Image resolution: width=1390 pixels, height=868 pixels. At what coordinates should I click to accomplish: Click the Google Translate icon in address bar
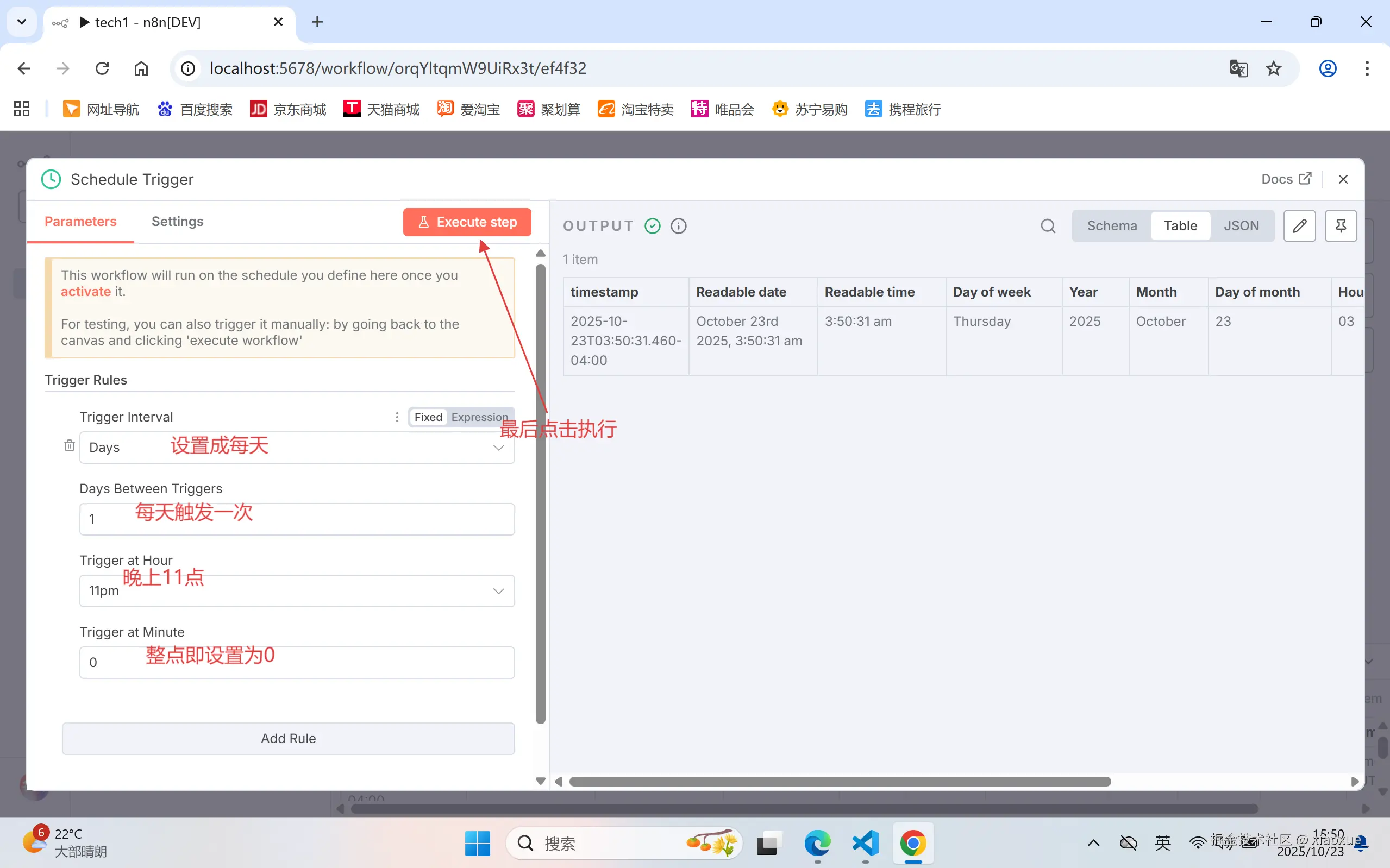click(x=1238, y=68)
